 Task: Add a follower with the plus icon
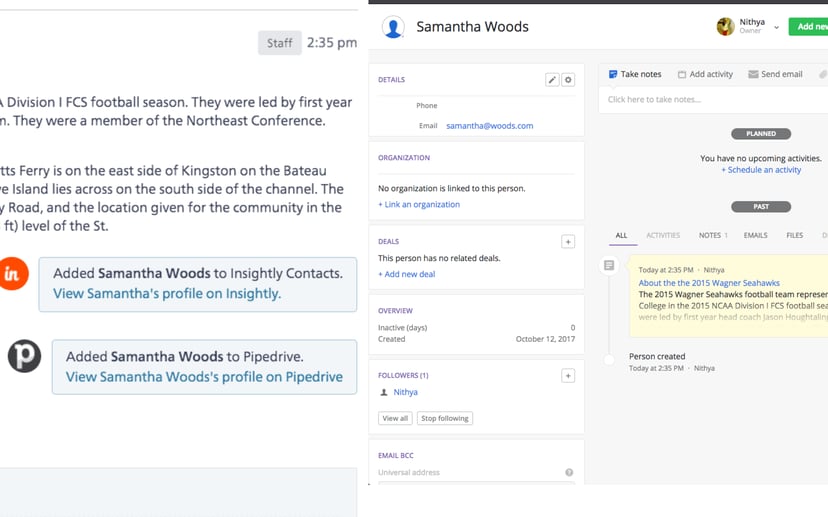click(567, 376)
